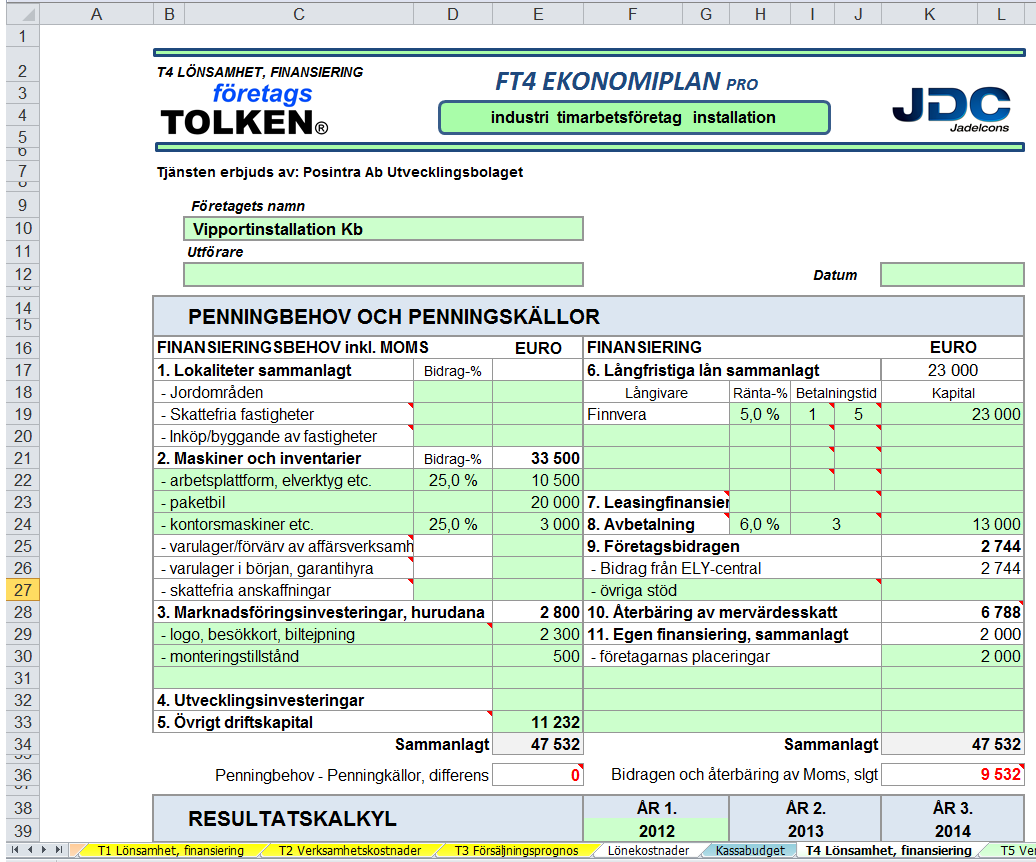Open the Lönekostnader sheet tab
This screenshot has width=1036, height=862.
point(648,850)
